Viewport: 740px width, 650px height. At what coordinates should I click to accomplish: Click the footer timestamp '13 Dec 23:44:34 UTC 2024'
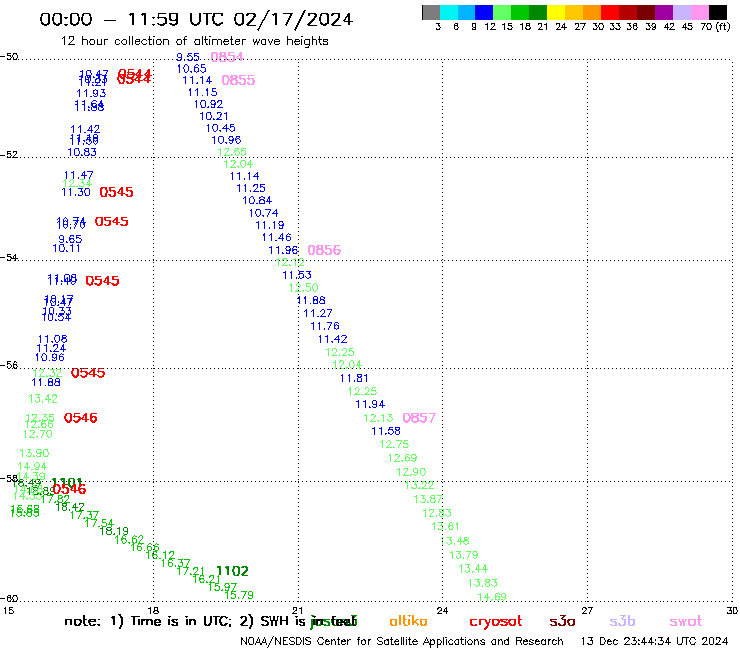coord(654,642)
